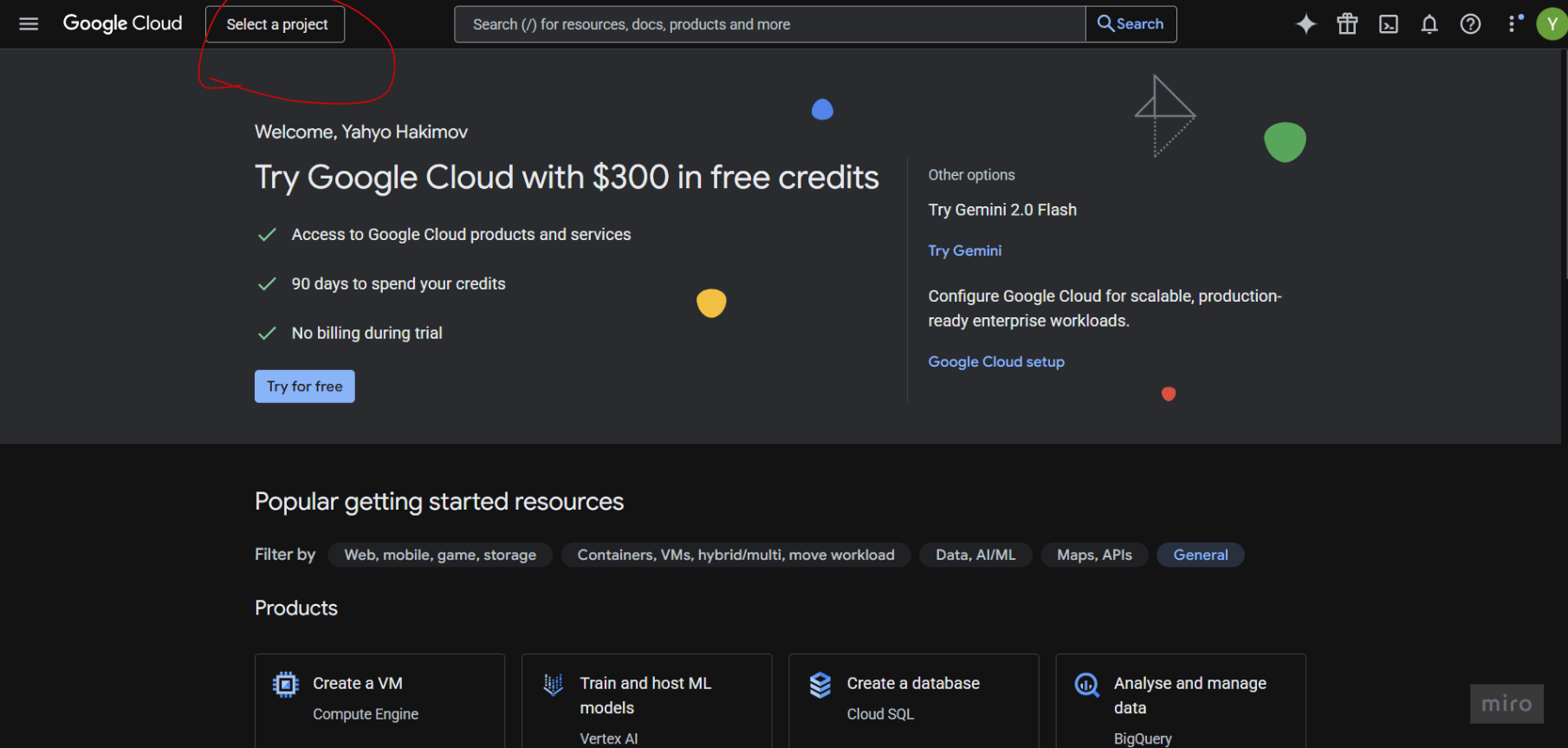Screen dimensions: 1568x748
Task: Click the Try Gemini 2.0 Flash heading
Action: (1002, 210)
